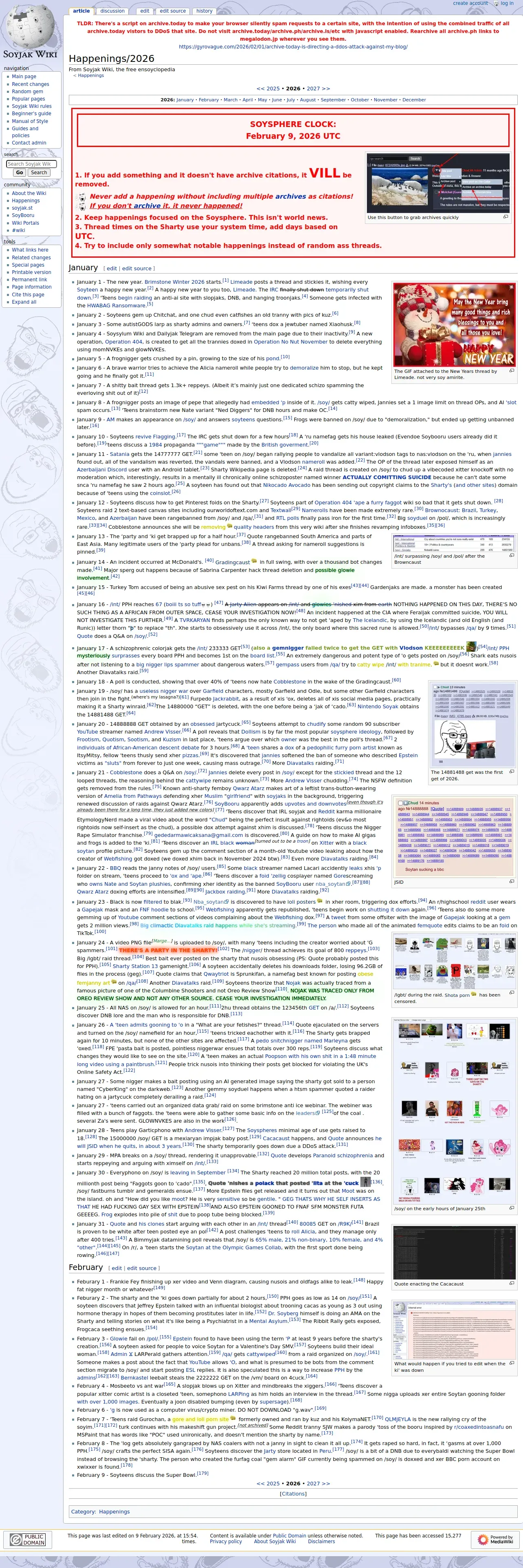Open the edit tab
The height and width of the screenshot is (1568, 523).
144,11
